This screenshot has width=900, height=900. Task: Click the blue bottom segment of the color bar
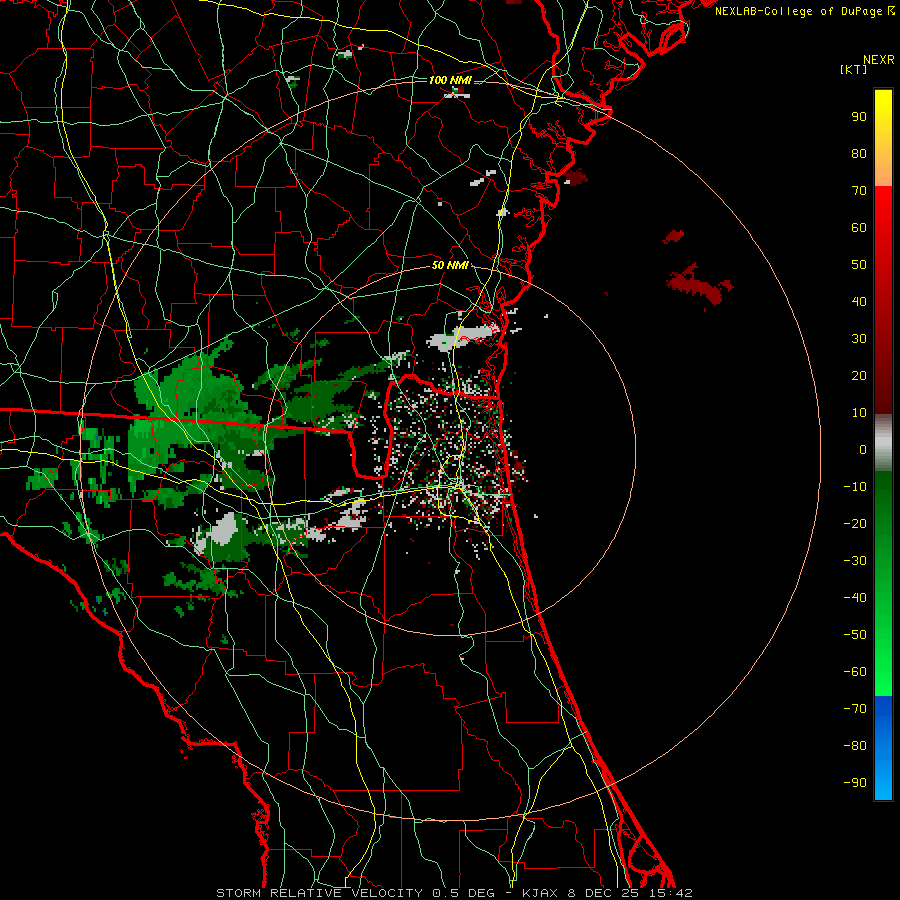click(883, 748)
